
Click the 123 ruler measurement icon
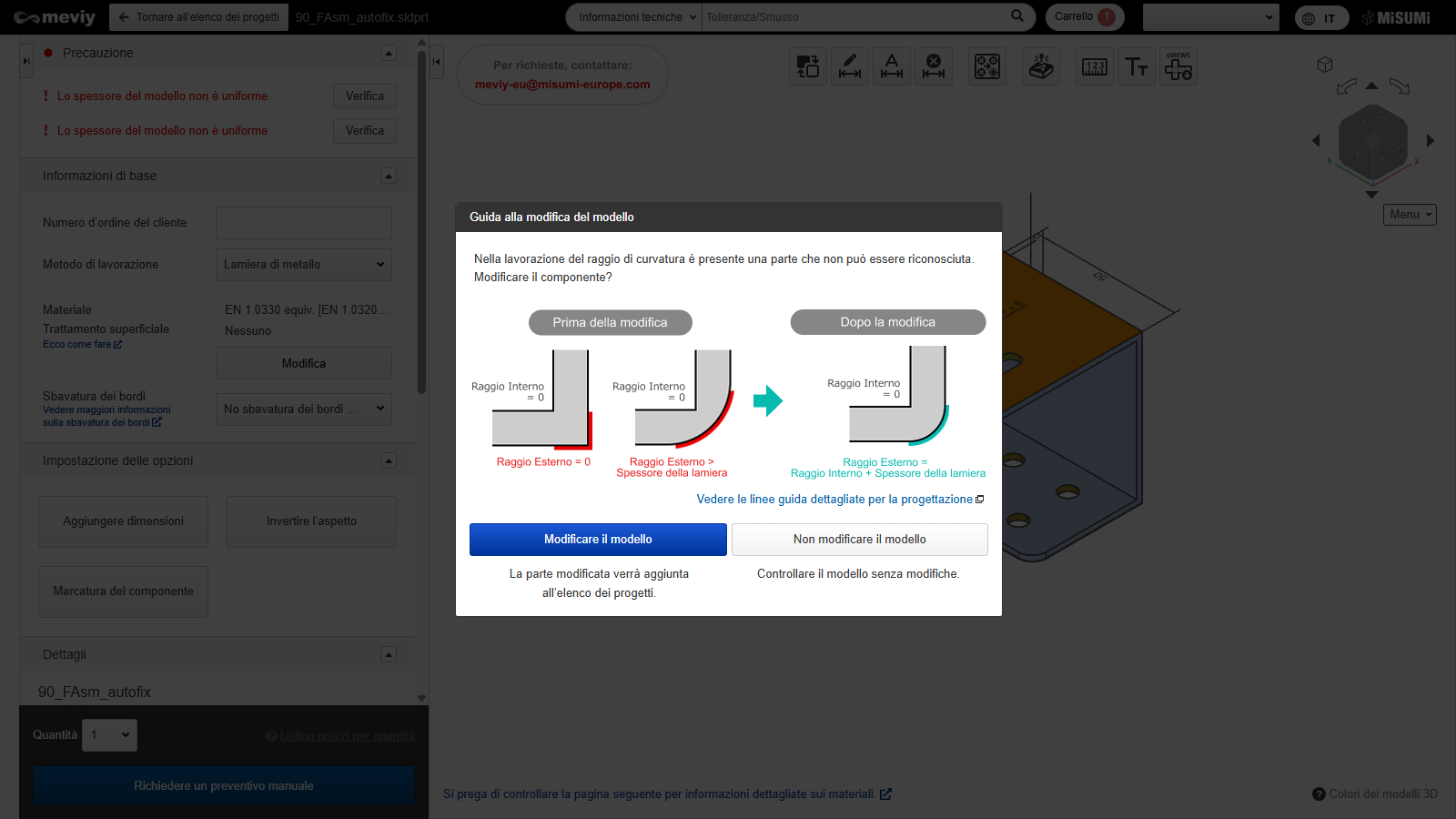[x=1095, y=66]
